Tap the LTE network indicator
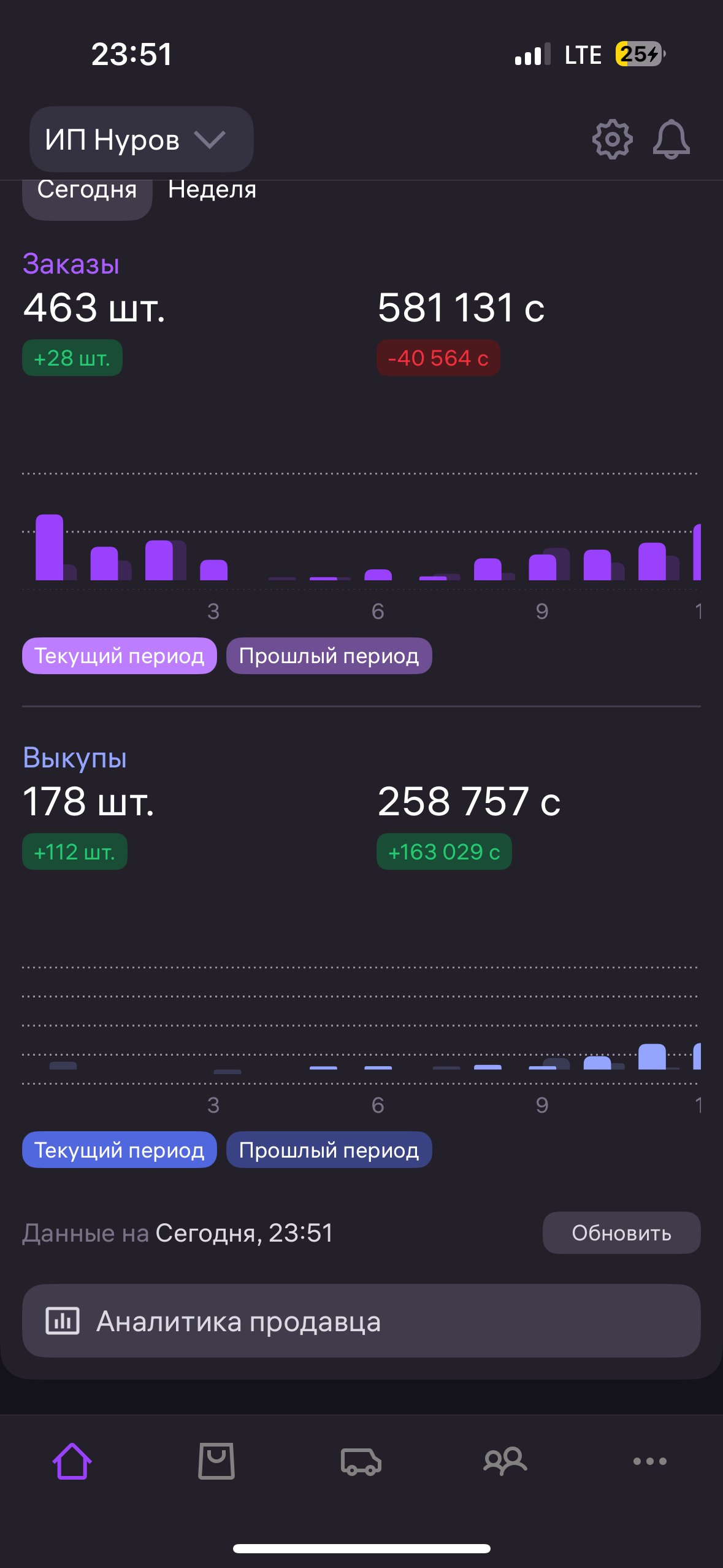This screenshot has width=723, height=1568. [583, 55]
